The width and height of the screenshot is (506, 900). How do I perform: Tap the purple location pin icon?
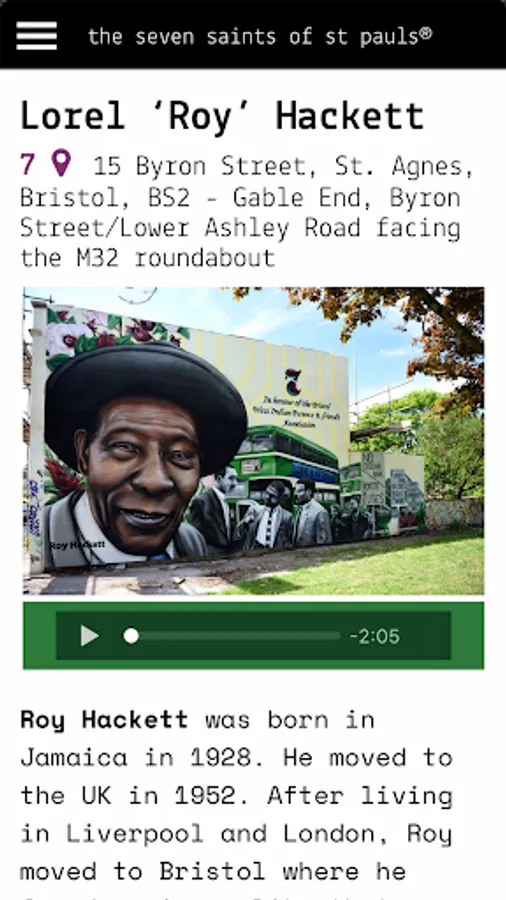[61, 163]
